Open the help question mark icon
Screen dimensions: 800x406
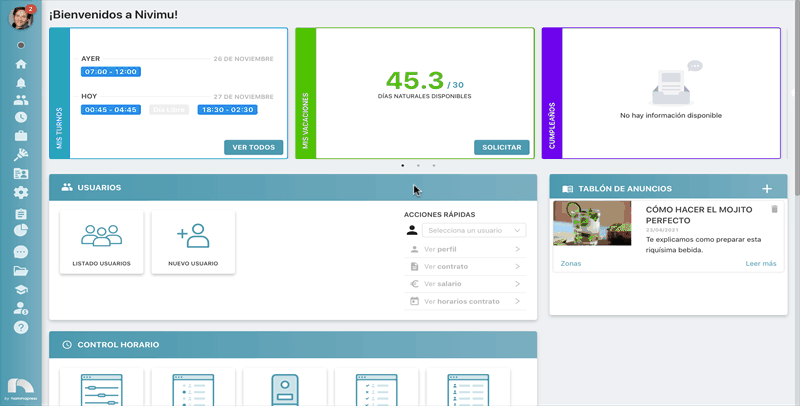coord(21,327)
